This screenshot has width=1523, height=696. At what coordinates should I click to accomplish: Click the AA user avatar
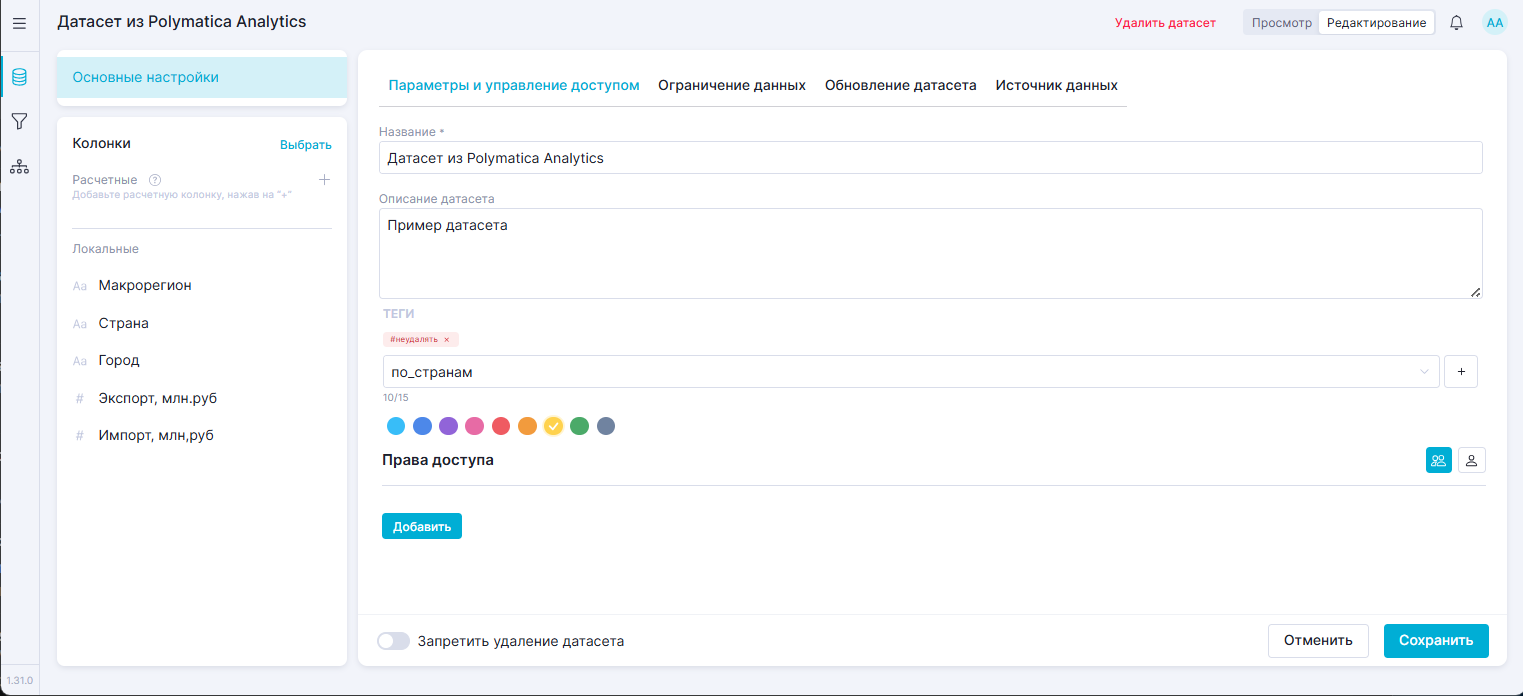point(1494,23)
